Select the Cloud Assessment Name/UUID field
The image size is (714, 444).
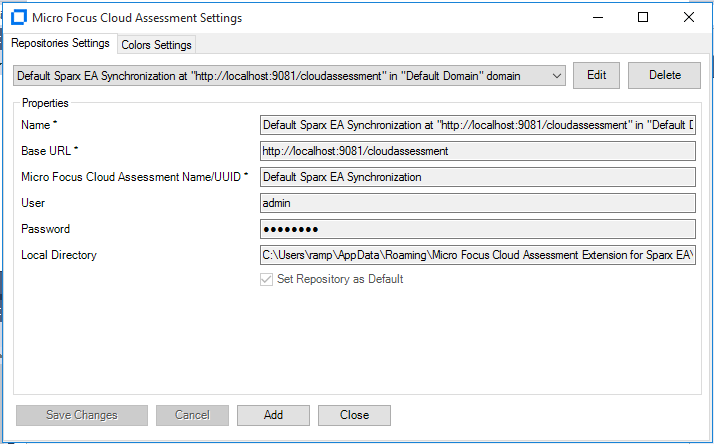478,177
